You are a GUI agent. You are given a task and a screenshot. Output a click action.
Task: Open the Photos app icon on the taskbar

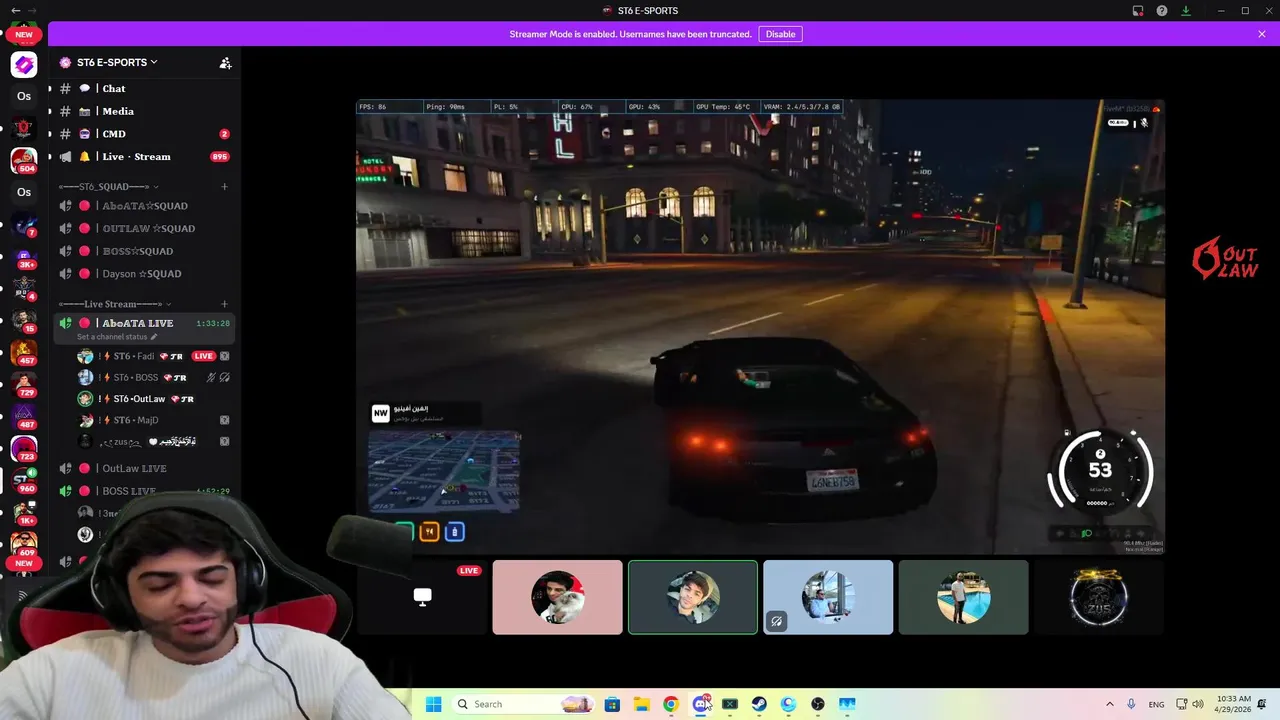(x=847, y=704)
